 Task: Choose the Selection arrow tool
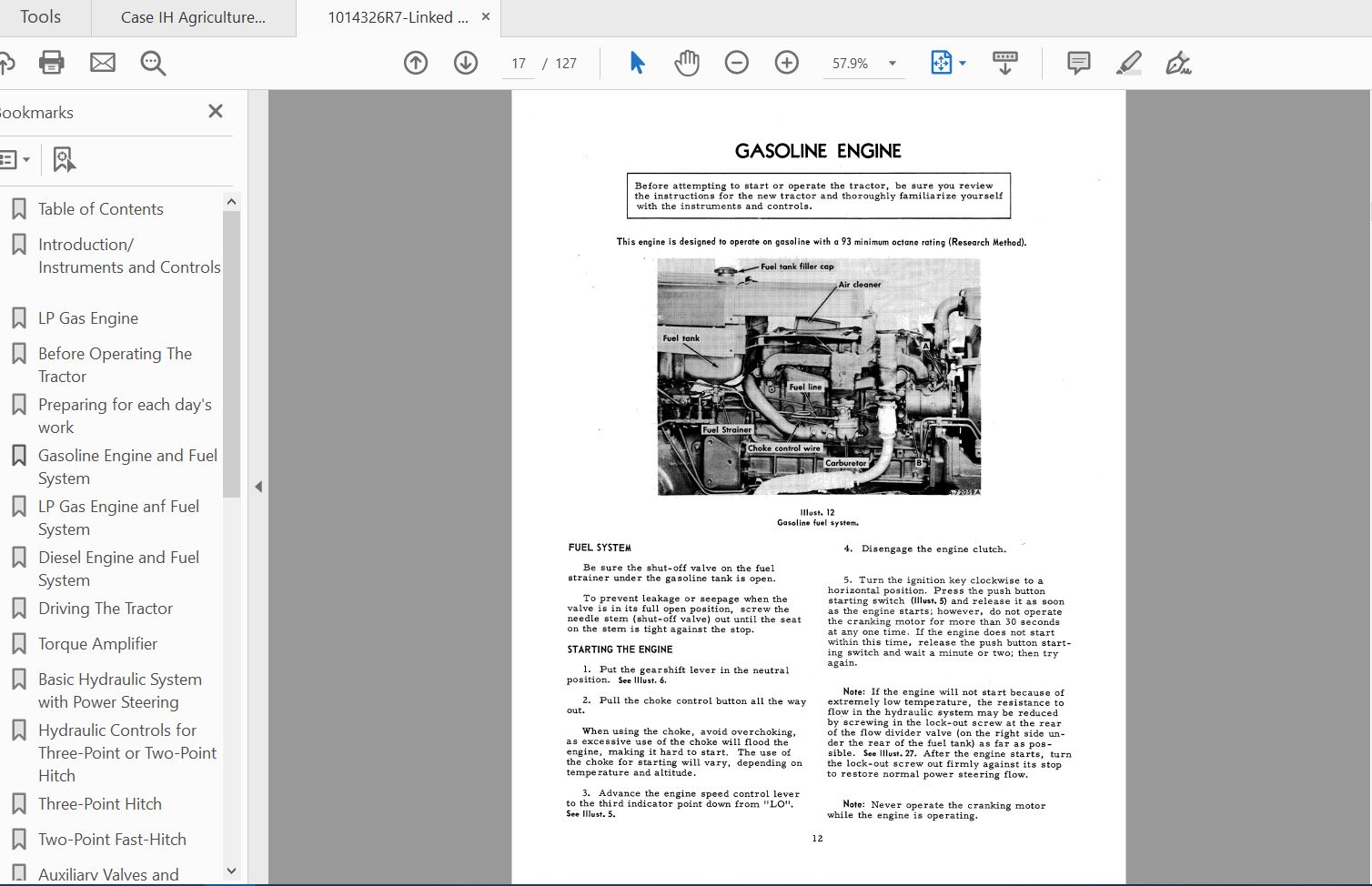point(637,63)
